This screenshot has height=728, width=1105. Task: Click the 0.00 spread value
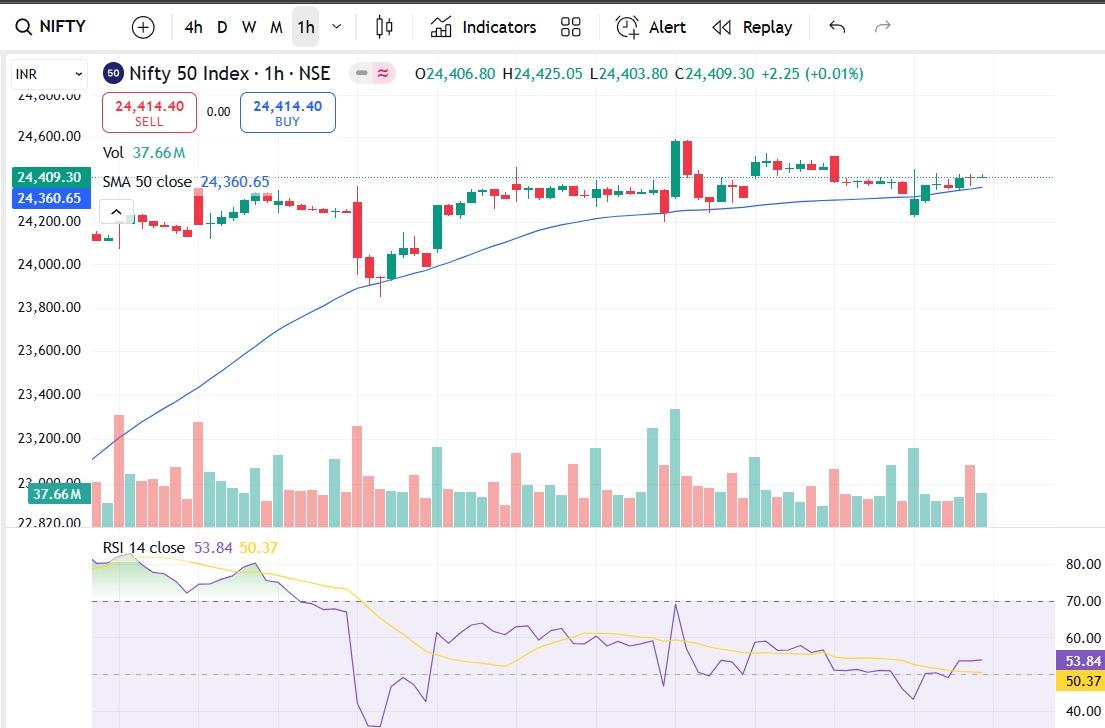pyautogui.click(x=218, y=111)
